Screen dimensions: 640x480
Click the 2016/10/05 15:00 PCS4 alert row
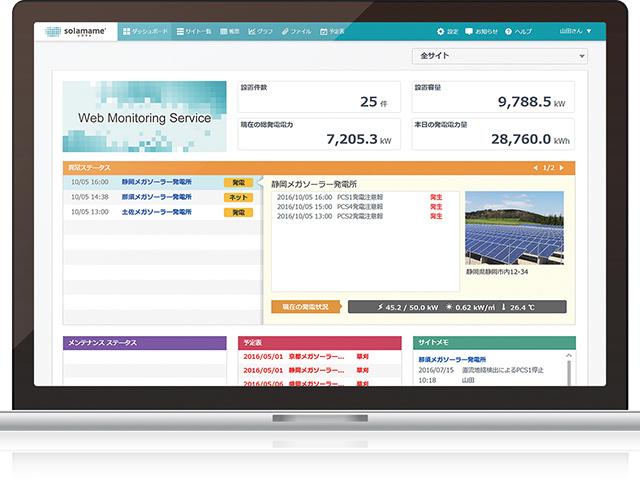click(360, 207)
